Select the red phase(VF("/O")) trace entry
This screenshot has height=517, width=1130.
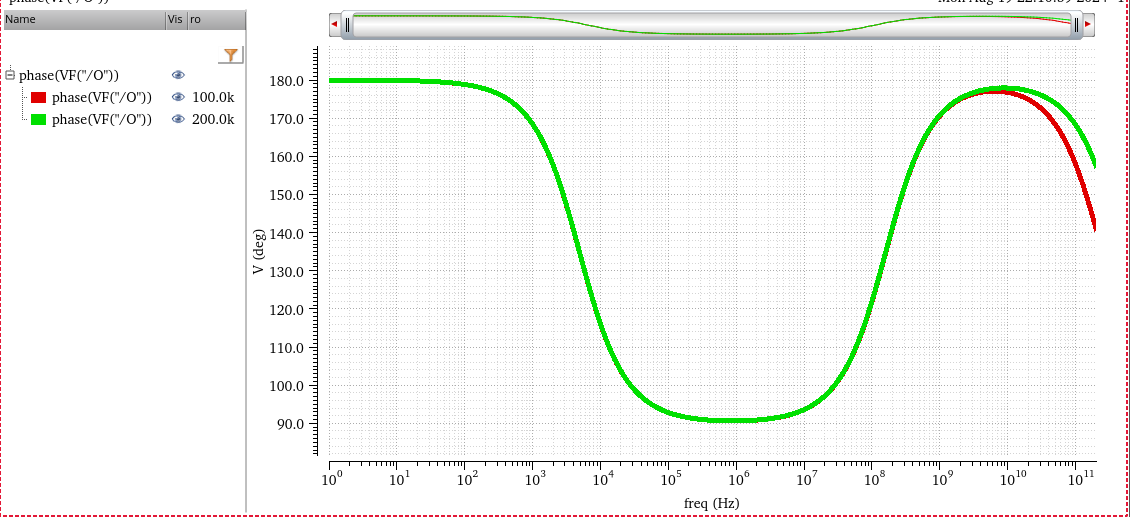(x=102, y=97)
